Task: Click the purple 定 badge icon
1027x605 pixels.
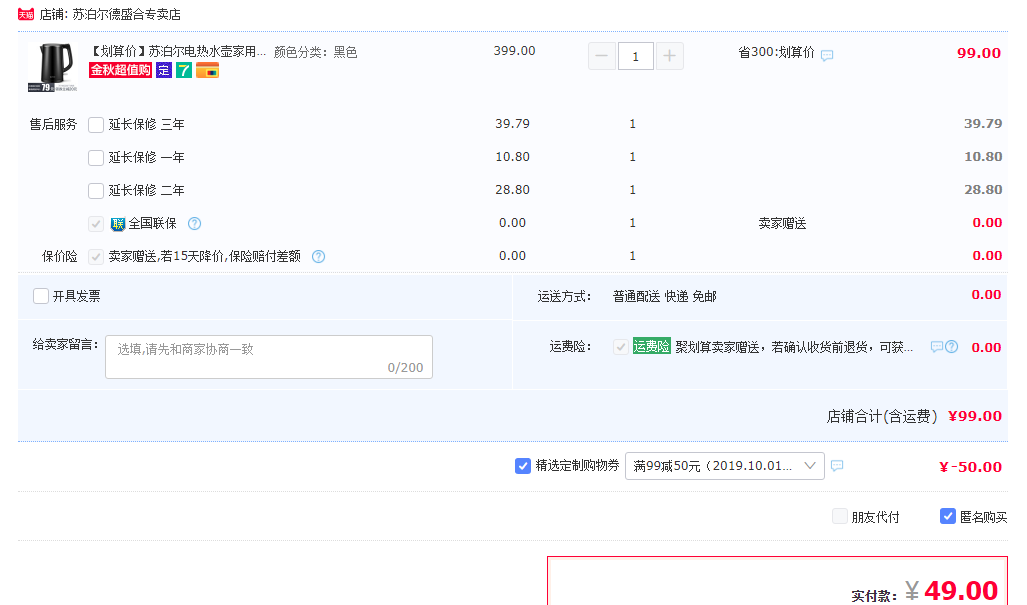Action: tap(164, 70)
